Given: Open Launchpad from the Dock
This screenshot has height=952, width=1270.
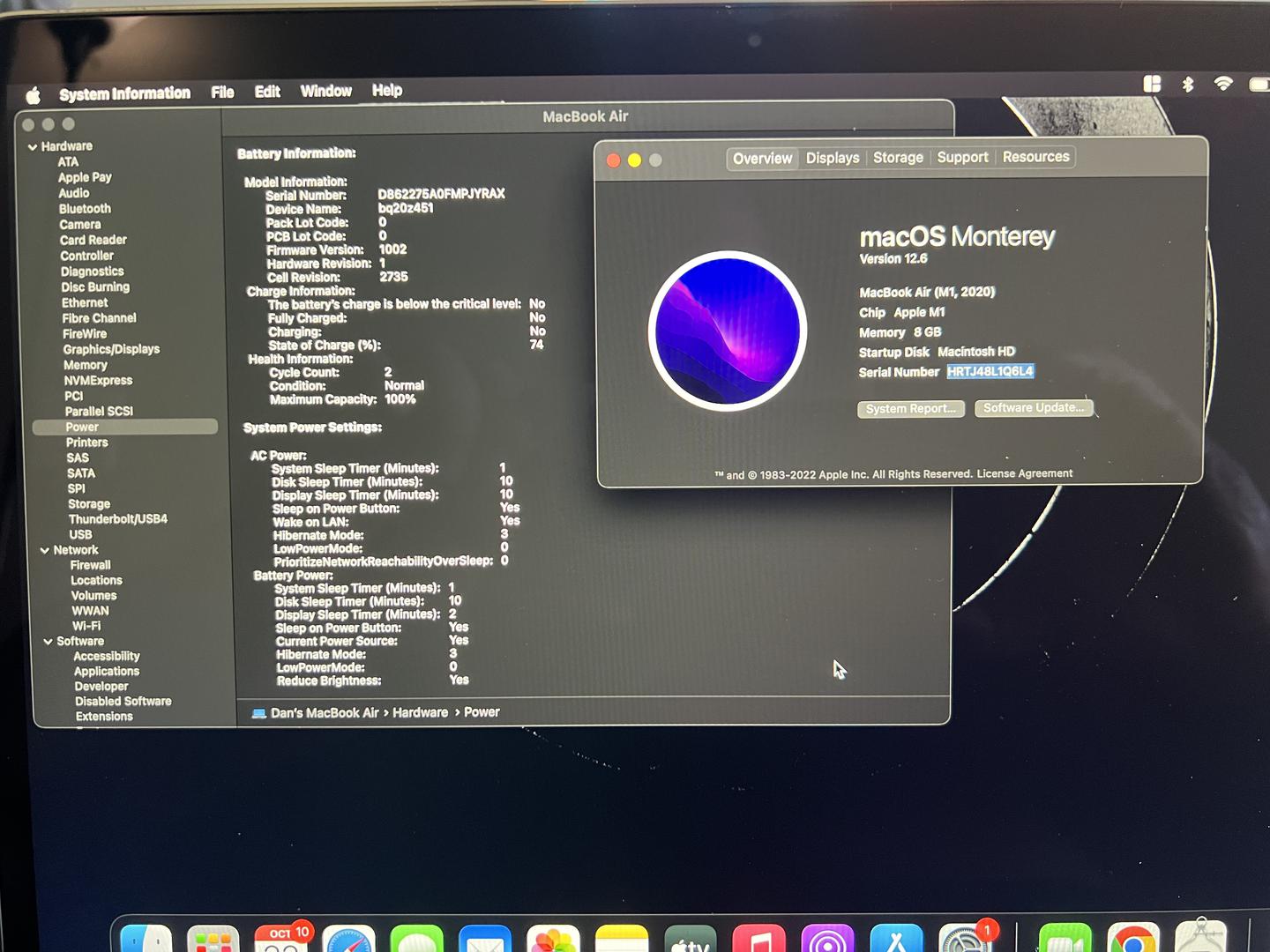Looking at the screenshot, I should pyautogui.click(x=213, y=940).
